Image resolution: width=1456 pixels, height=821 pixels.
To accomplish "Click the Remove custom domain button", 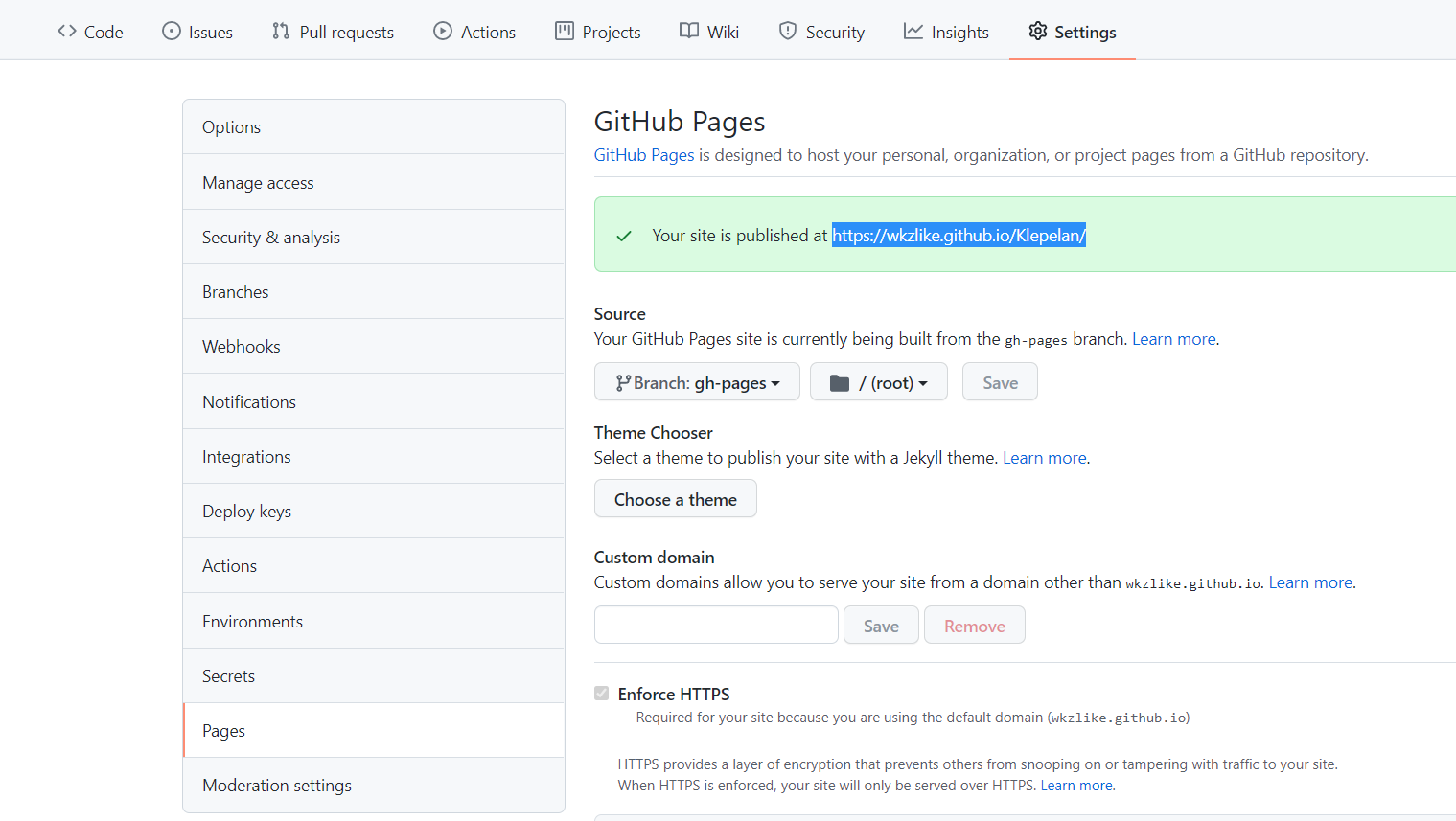I will 975,625.
